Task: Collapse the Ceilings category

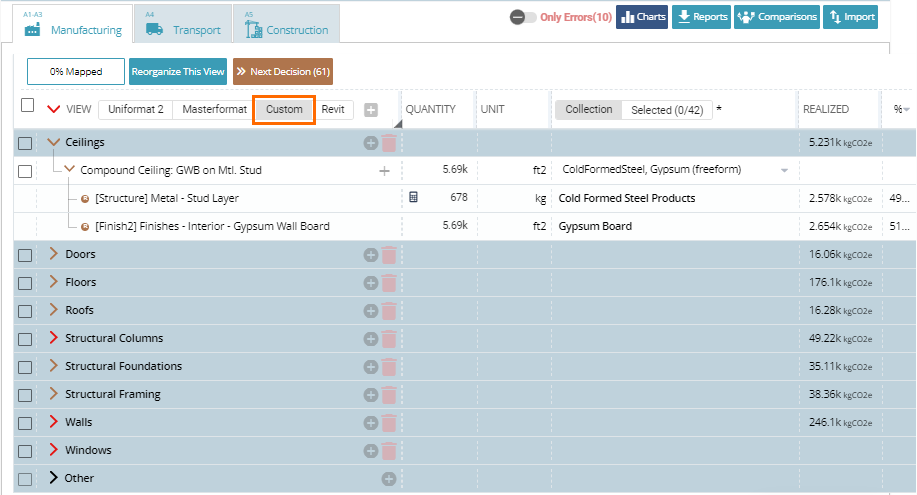Action: 54,143
